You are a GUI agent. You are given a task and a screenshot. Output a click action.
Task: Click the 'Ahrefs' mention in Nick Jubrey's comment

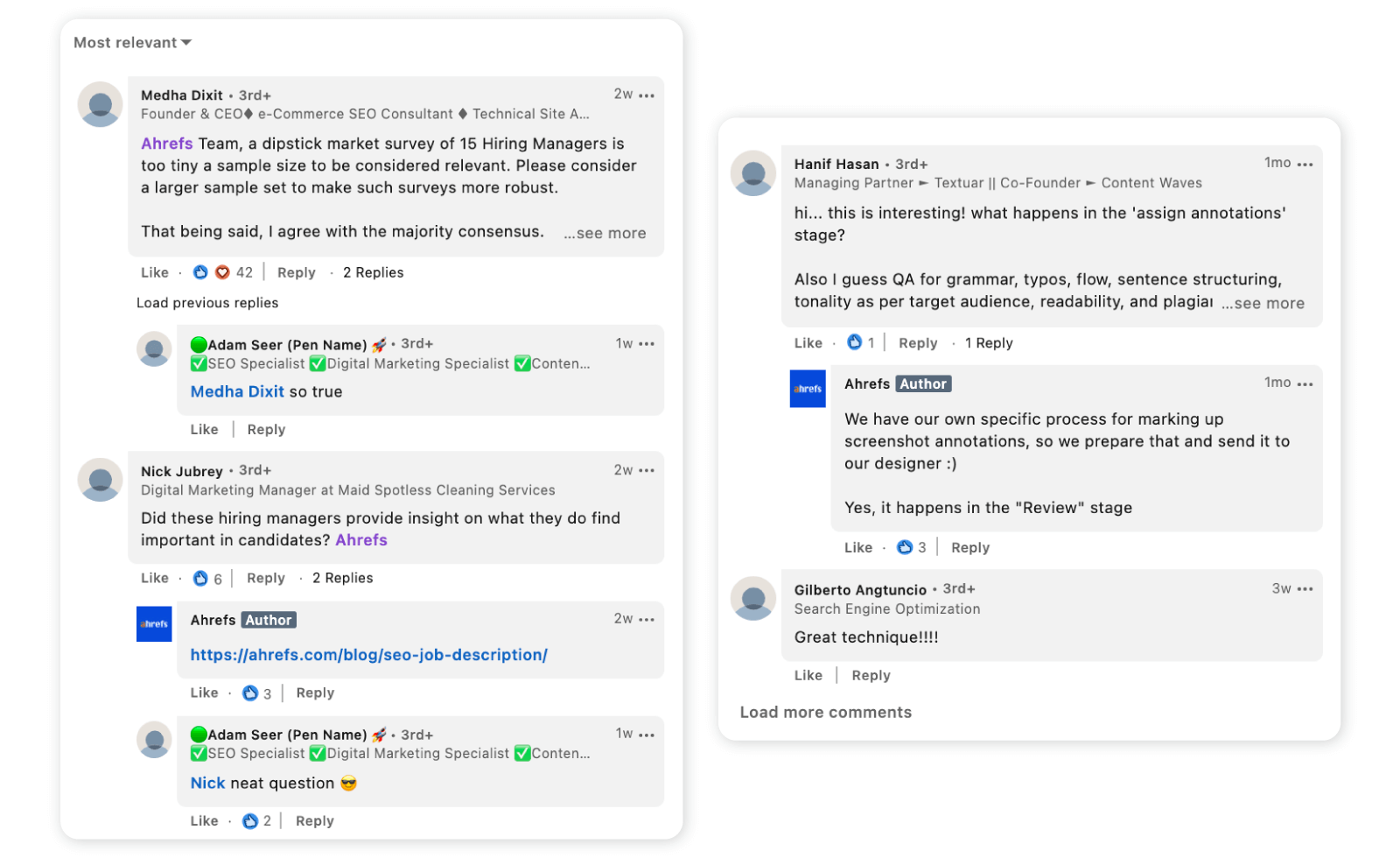click(x=360, y=540)
